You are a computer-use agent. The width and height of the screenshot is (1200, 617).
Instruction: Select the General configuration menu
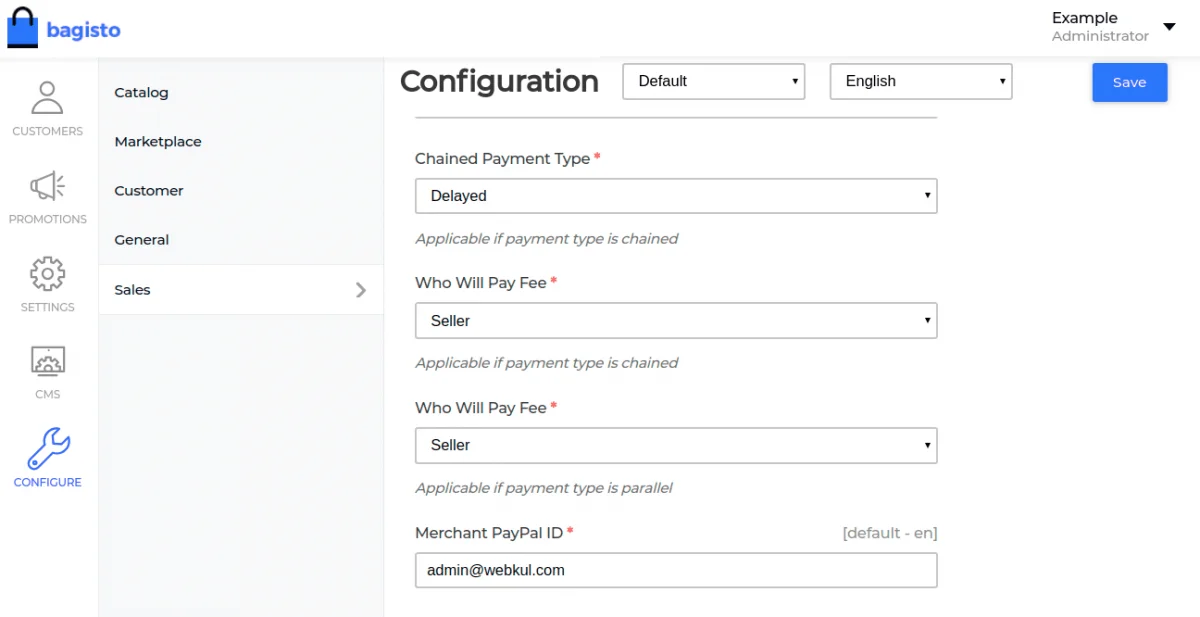click(x=241, y=240)
